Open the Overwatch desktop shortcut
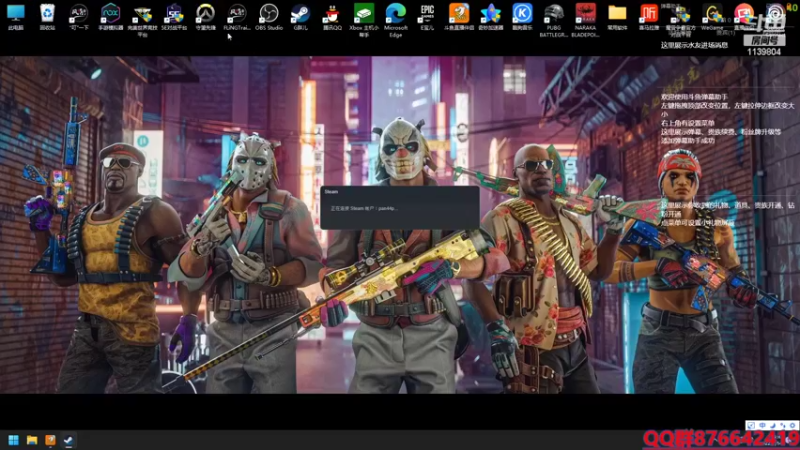The image size is (800, 450). point(205,16)
